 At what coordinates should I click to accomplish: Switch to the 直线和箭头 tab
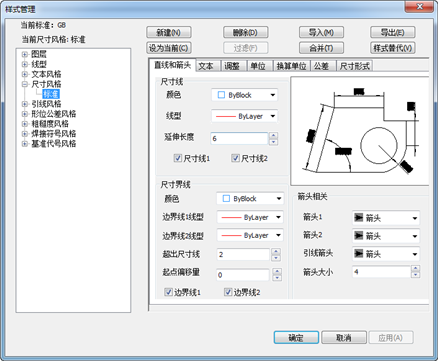click(x=173, y=65)
